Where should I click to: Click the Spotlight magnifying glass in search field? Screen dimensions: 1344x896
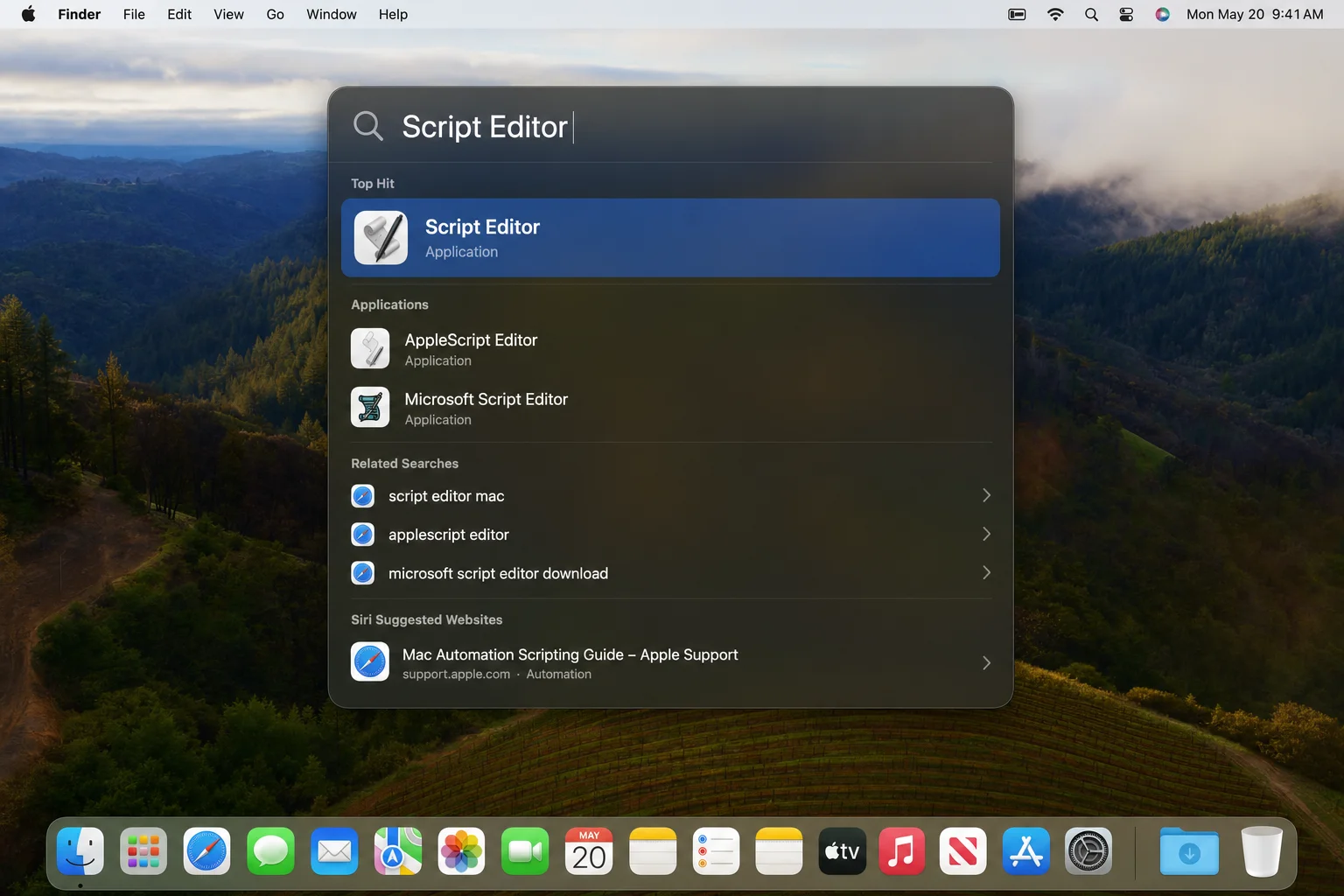point(368,126)
